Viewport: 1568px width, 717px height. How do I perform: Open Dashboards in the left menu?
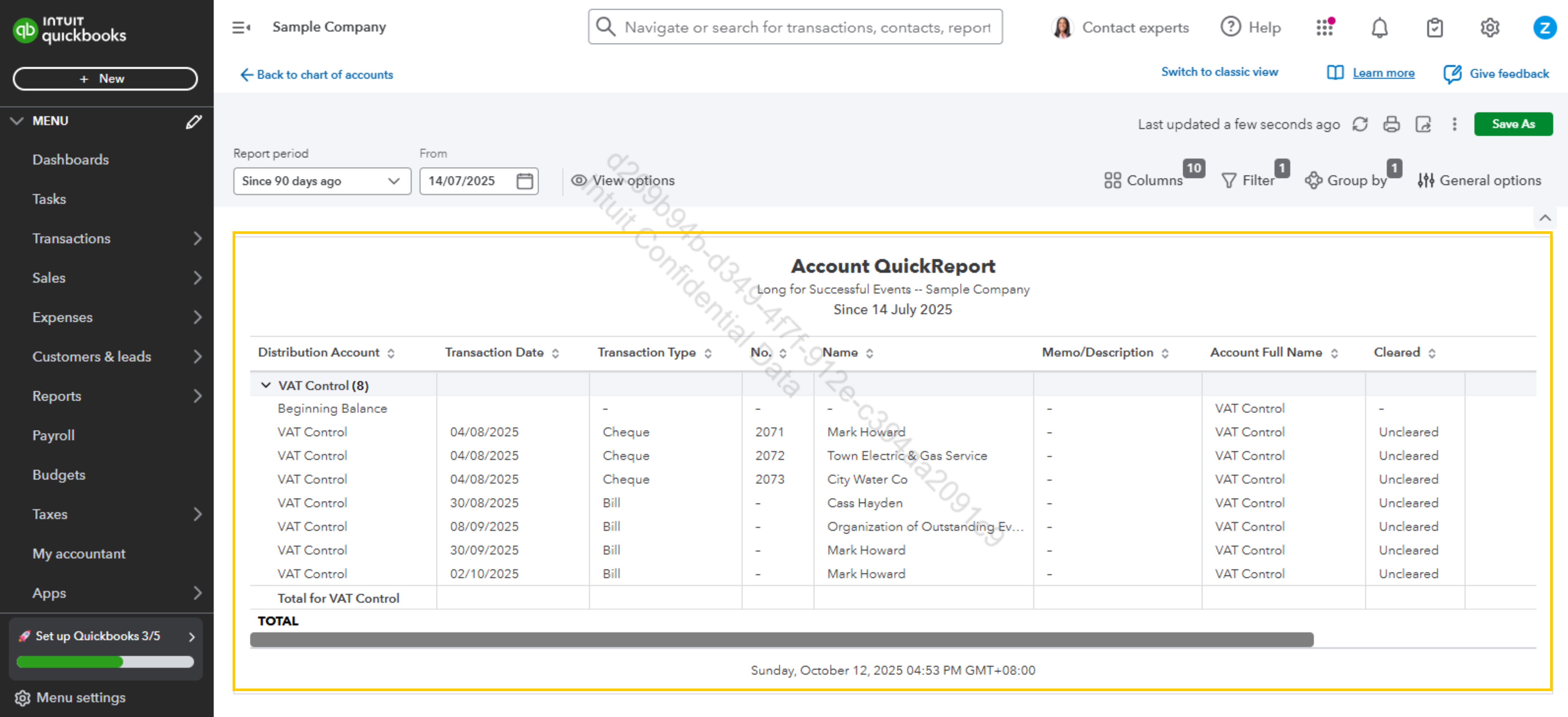pyautogui.click(x=71, y=159)
